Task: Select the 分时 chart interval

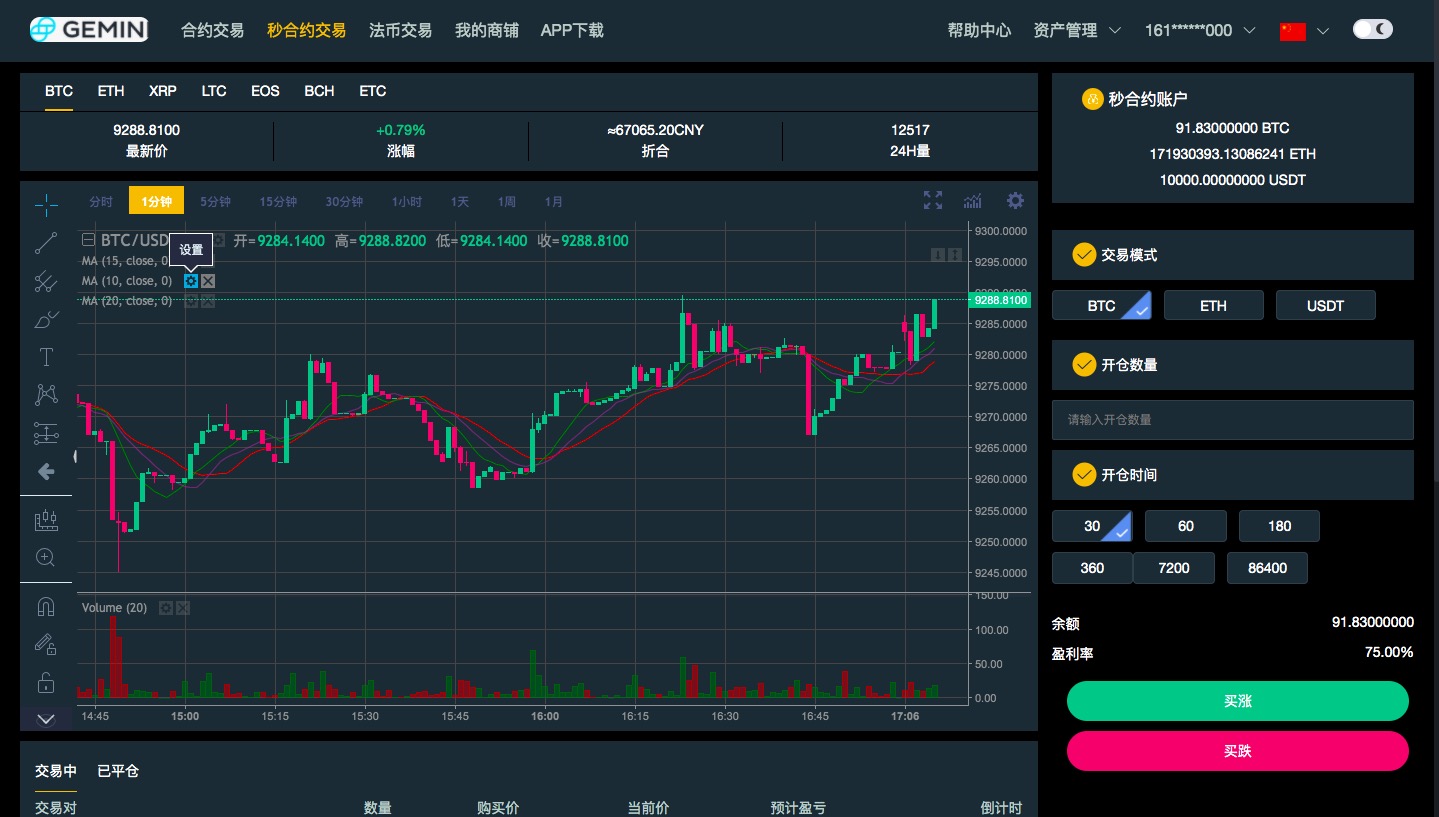Action: click(101, 202)
